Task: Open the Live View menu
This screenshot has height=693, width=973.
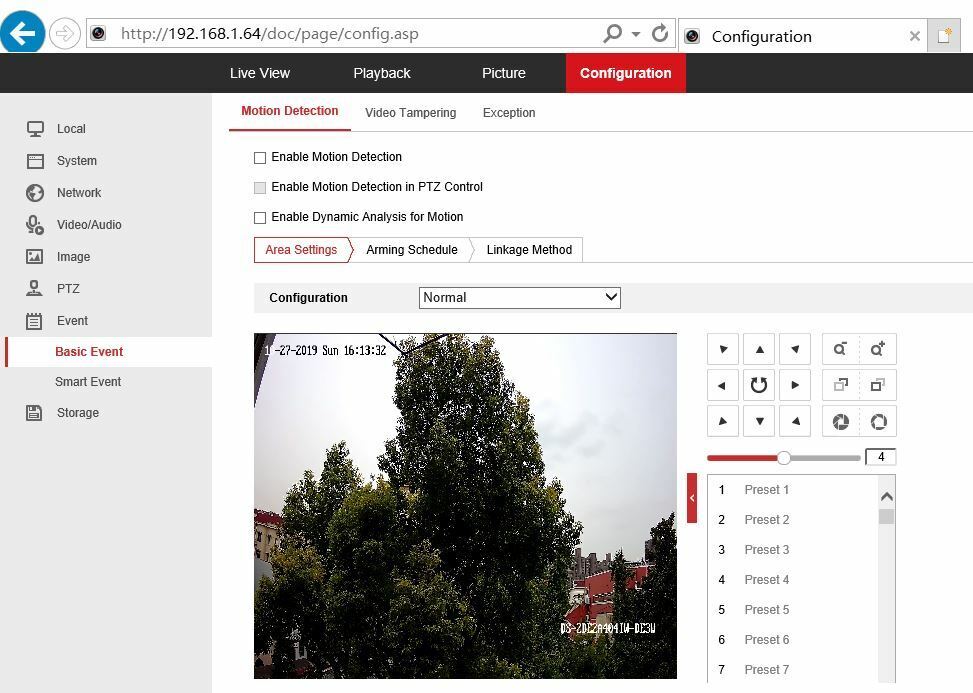Action: click(259, 73)
